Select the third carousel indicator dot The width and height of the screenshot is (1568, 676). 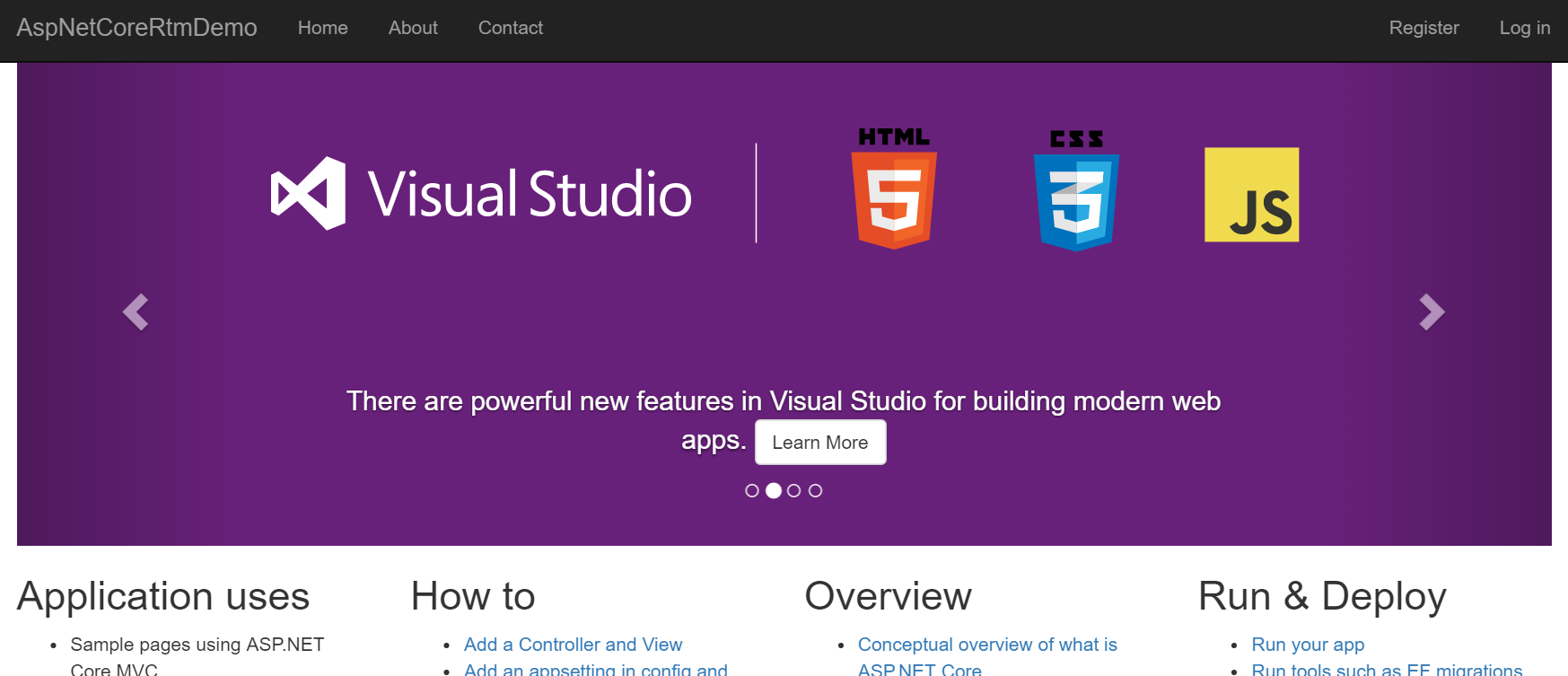click(x=793, y=491)
